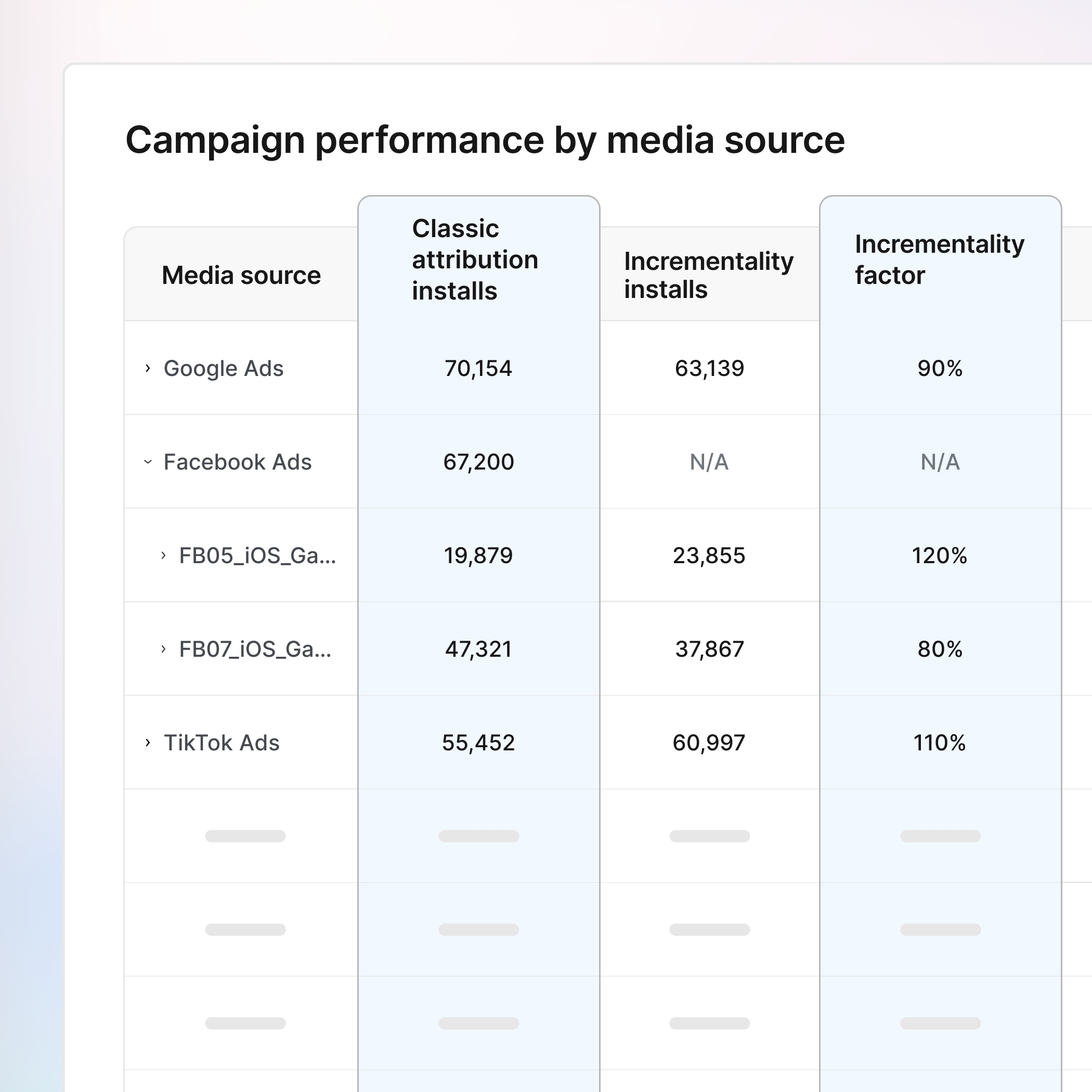Click the Facebook Ads label
Screen dimensions: 1092x1092
[238, 462]
